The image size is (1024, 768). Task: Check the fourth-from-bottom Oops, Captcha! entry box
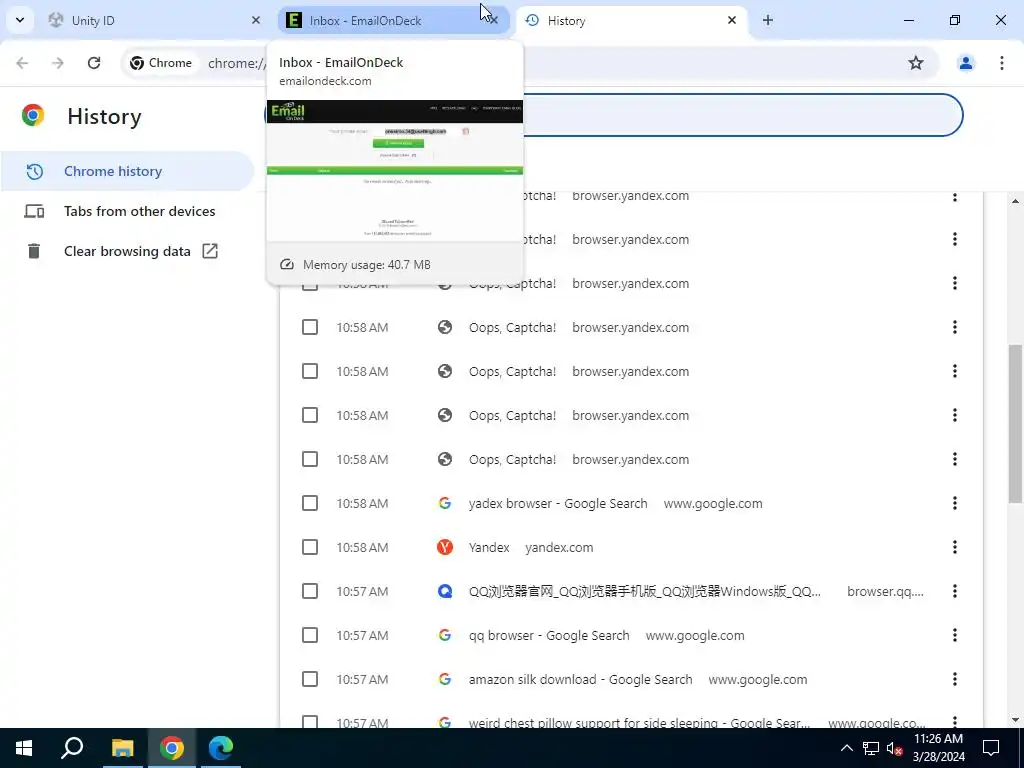(310, 327)
